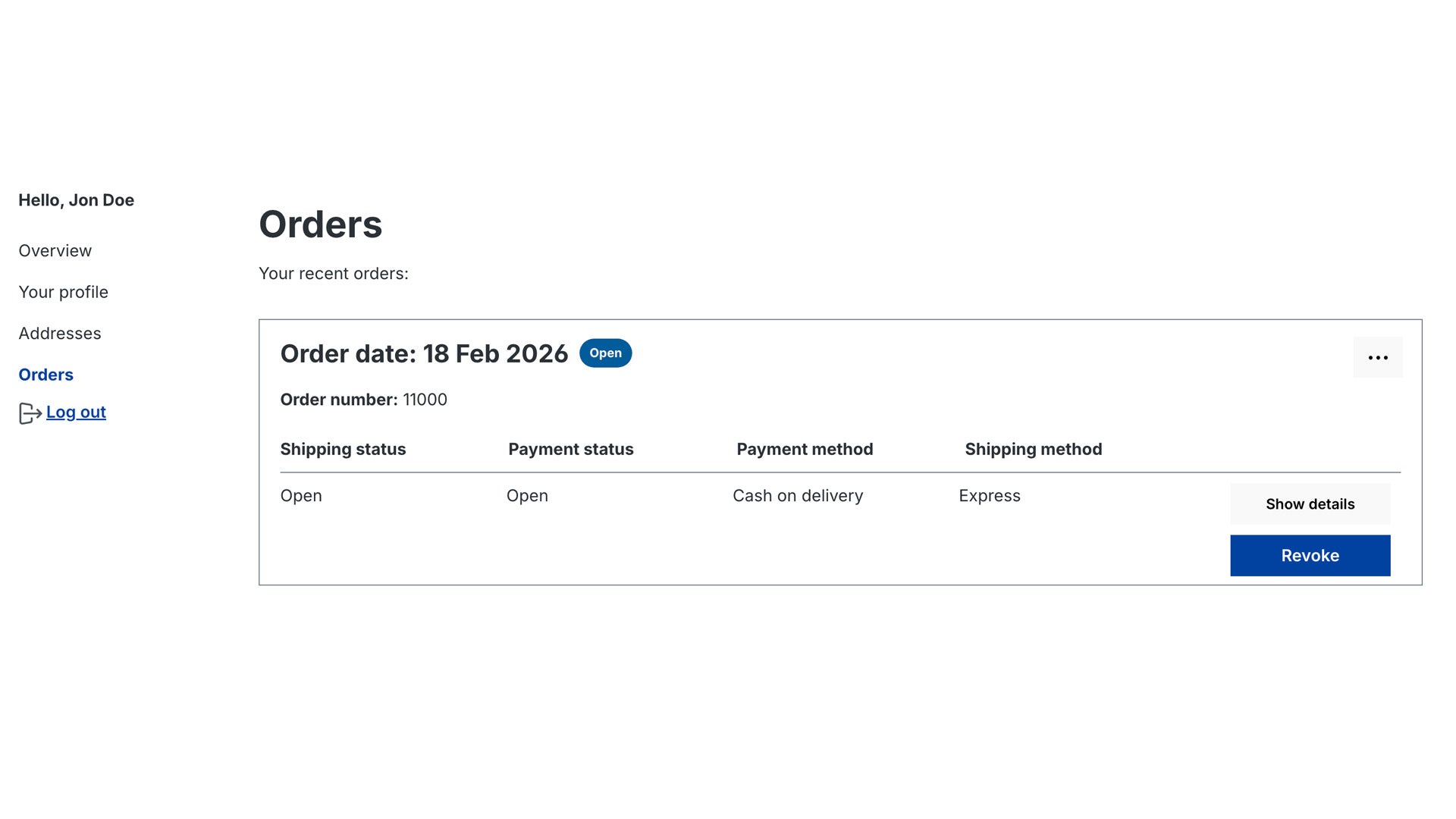Click the Shipping method column header
This screenshot has height=819, width=1456.
click(1033, 449)
